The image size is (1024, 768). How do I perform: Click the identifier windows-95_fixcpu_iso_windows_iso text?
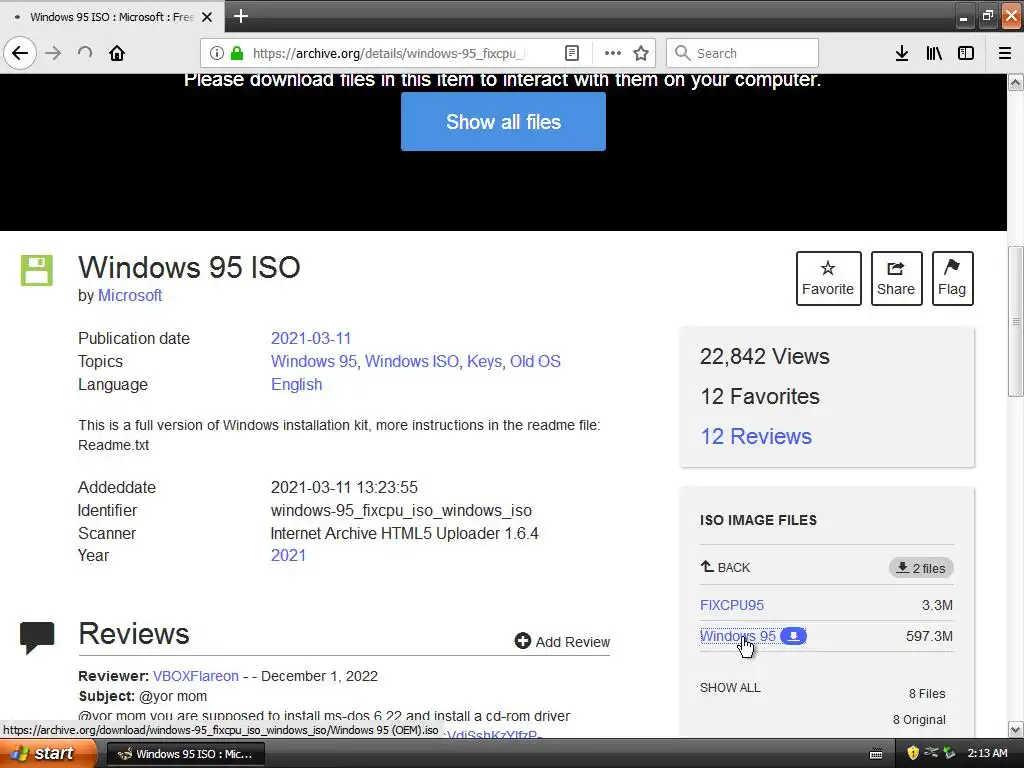(x=401, y=510)
